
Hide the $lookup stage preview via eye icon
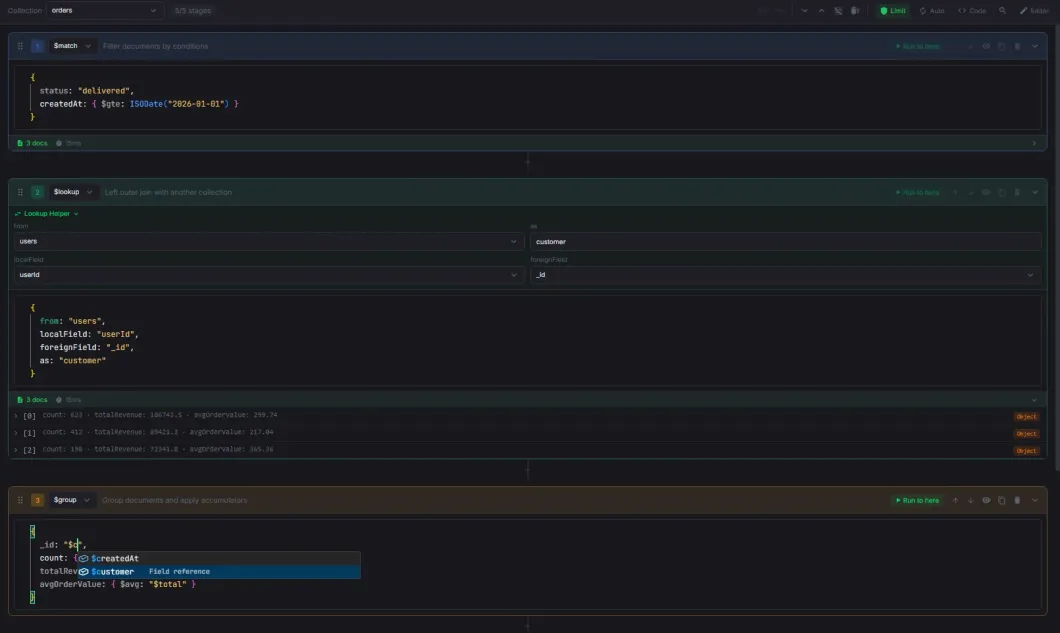[985, 192]
